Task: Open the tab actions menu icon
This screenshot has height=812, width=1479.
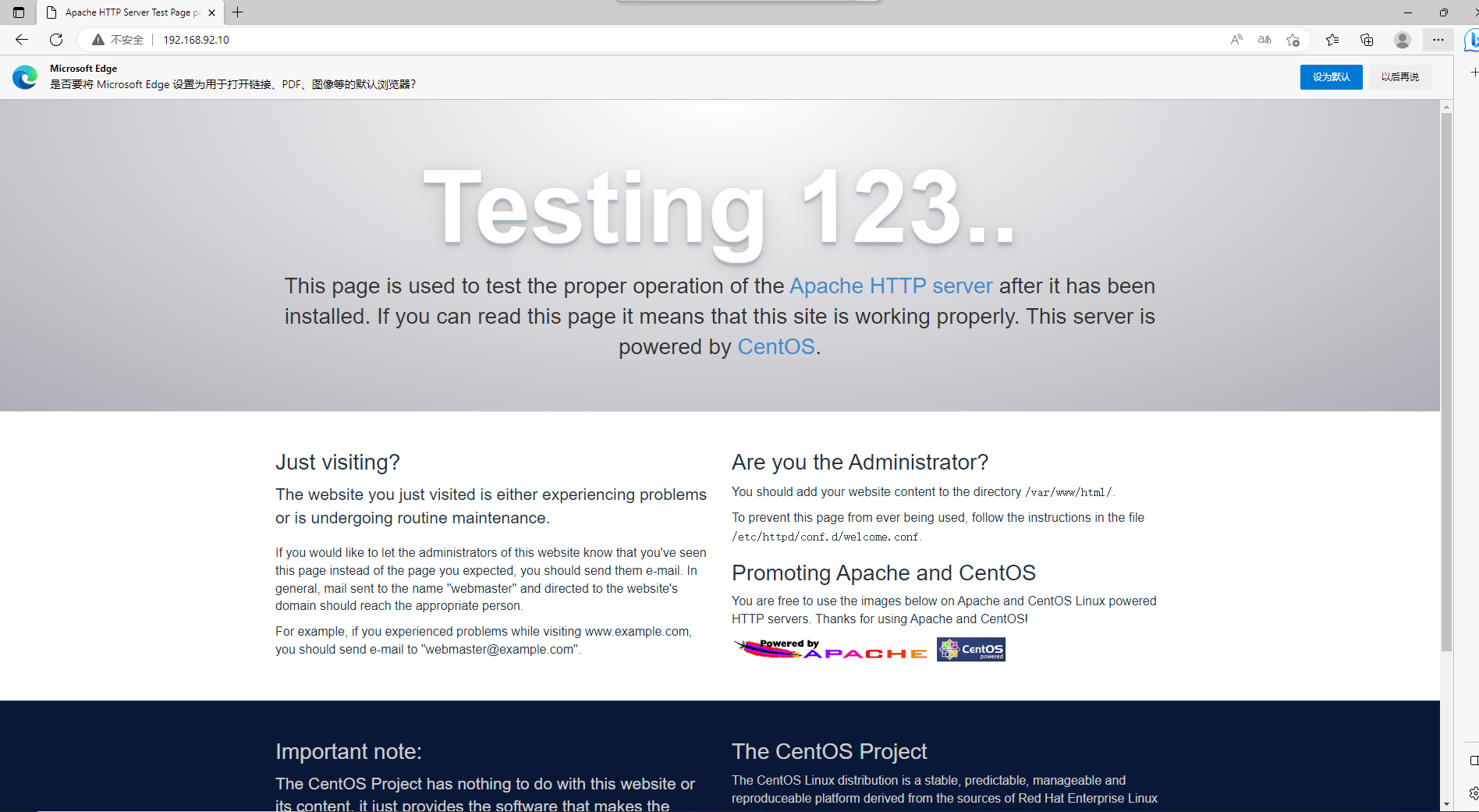Action: pyautogui.click(x=19, y=12)
